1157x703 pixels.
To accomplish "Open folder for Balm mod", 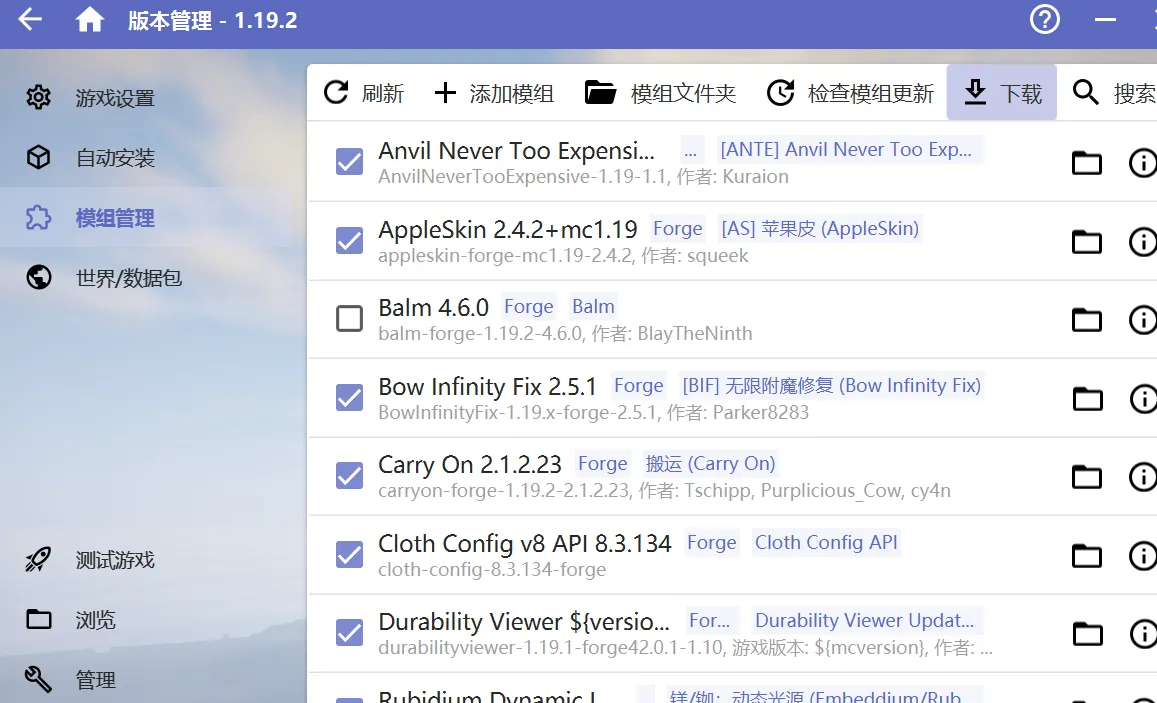I will [x=1087, y=319].
